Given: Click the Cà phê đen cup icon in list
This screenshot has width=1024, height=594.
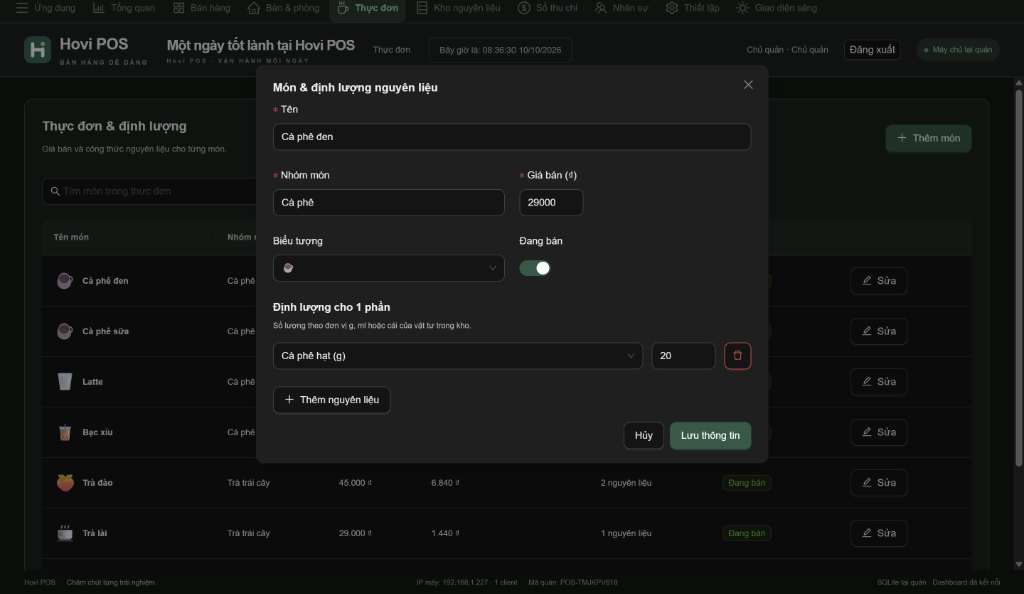Looking at the screenshot, I should click(65, 281).
